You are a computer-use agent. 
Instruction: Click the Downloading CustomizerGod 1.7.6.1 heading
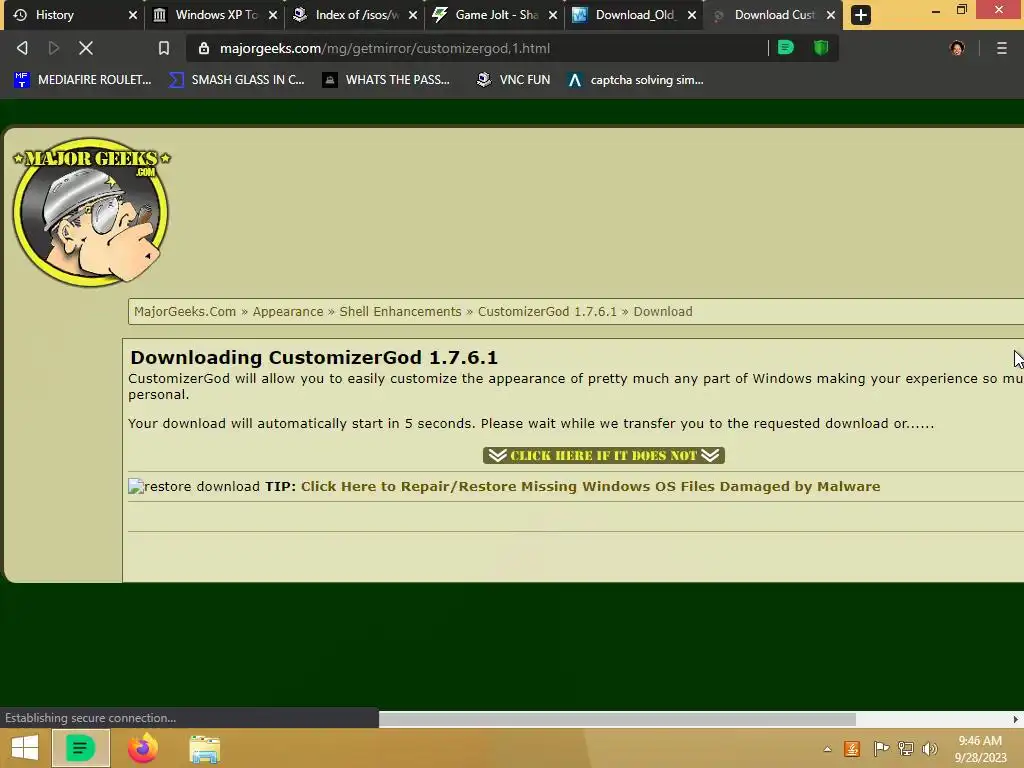[313, 357]
